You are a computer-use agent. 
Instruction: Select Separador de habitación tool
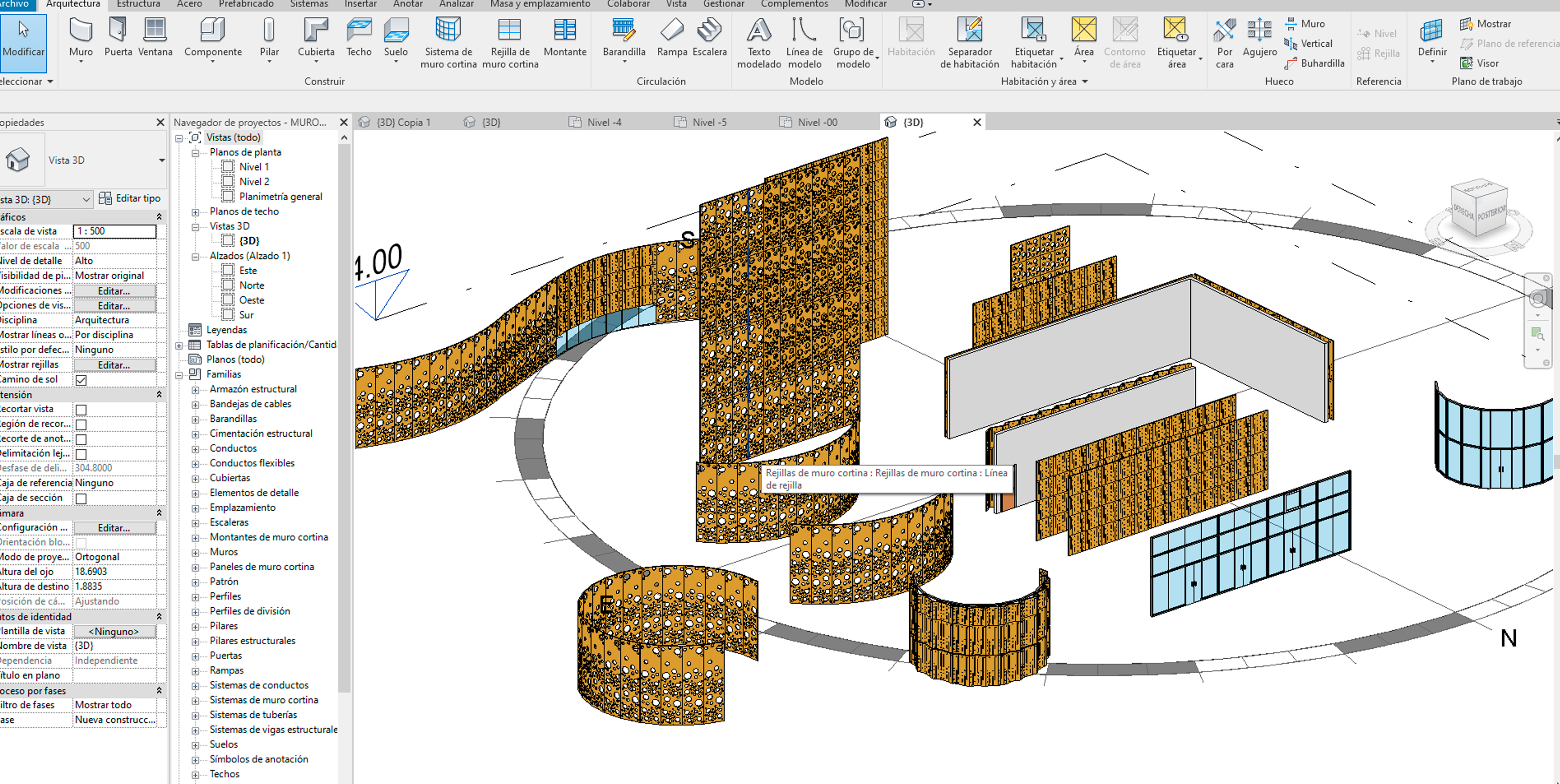click(969, 42)
